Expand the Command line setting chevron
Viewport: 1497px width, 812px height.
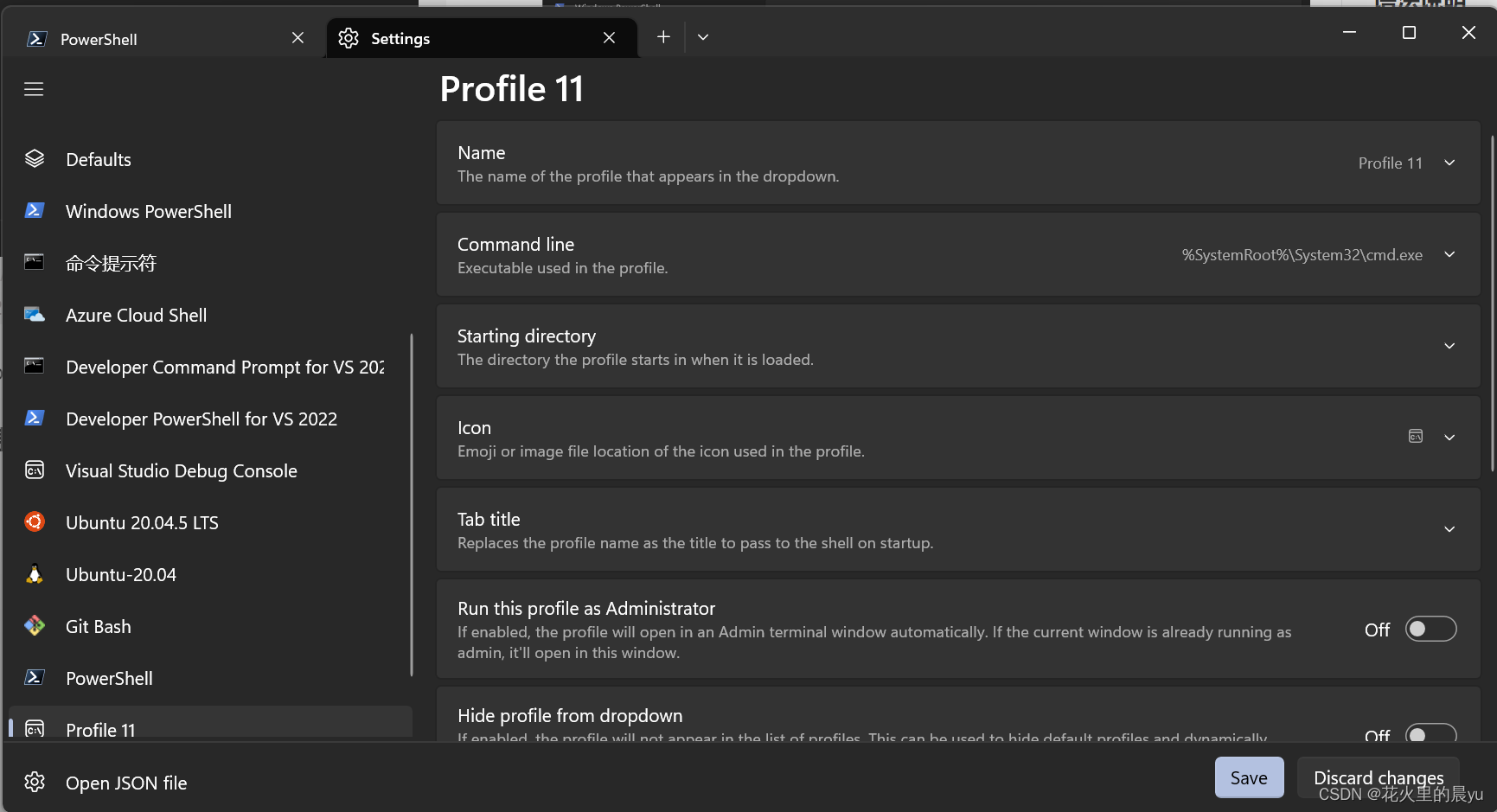[x=1449, y=254]
